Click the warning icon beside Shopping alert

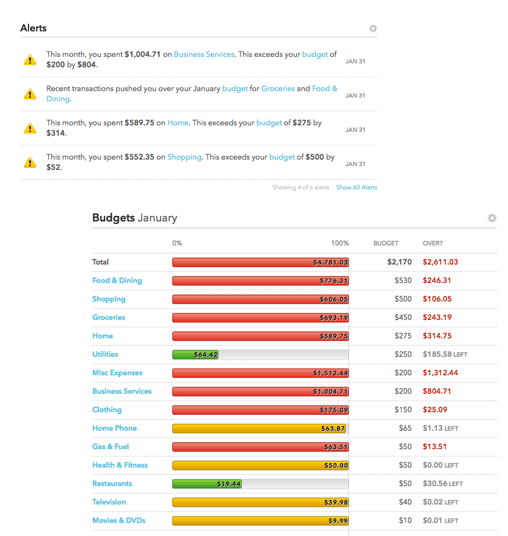[30, 162]
